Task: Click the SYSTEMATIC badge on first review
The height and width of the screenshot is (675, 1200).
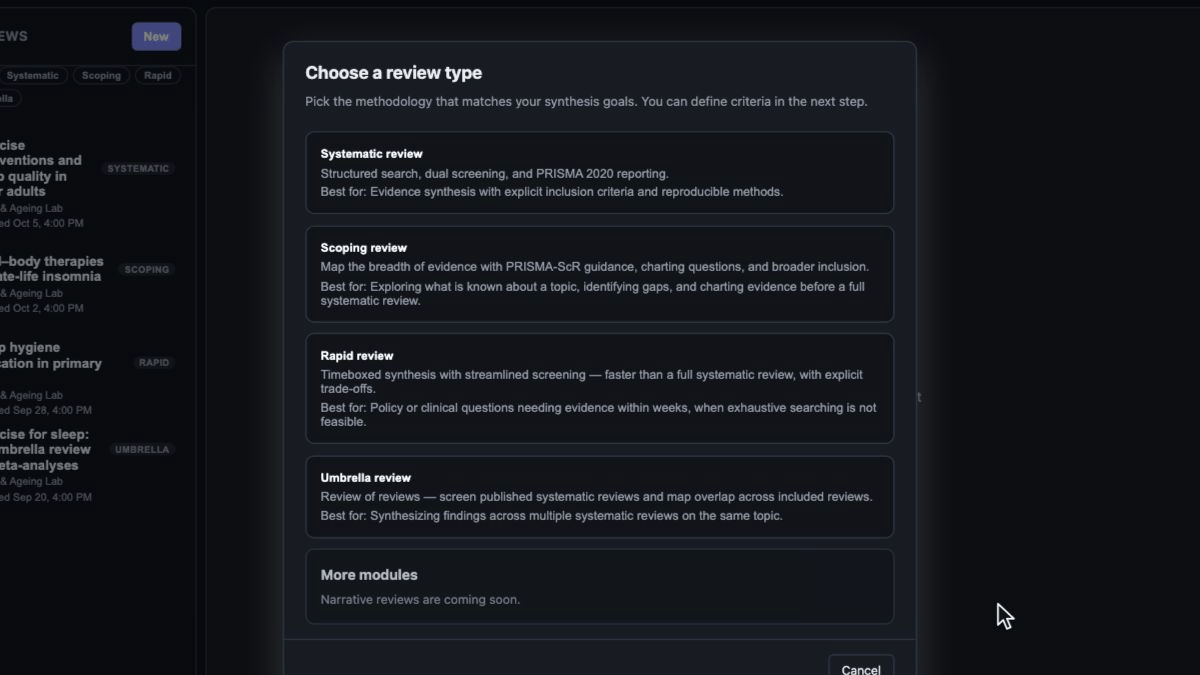Action: pyautogui.click(x=138, y=169)
